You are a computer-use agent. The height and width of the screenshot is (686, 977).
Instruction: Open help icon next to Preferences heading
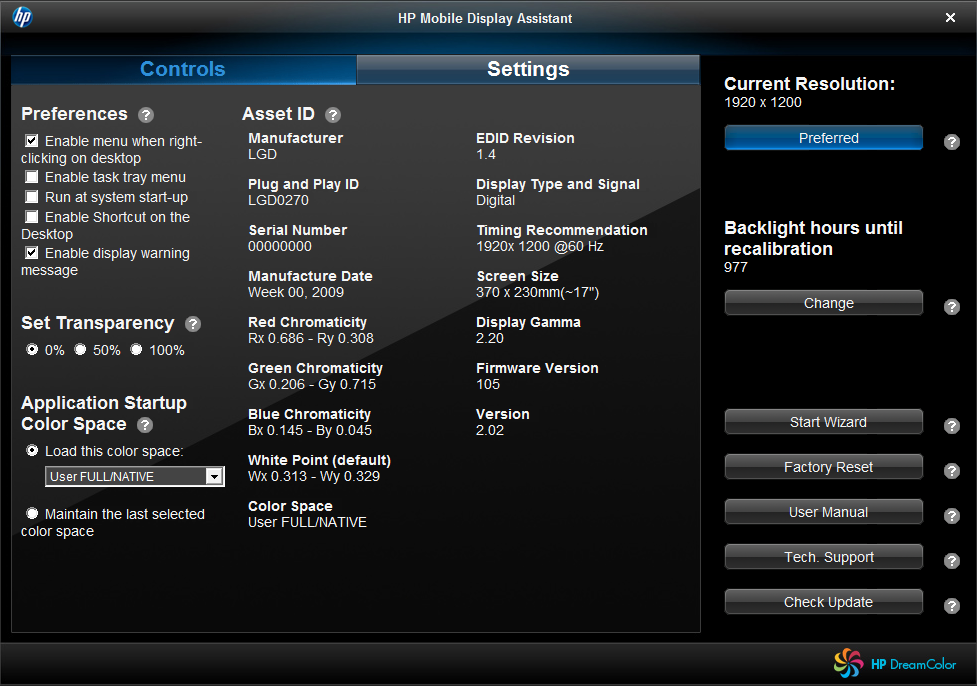tap(146, 115)
